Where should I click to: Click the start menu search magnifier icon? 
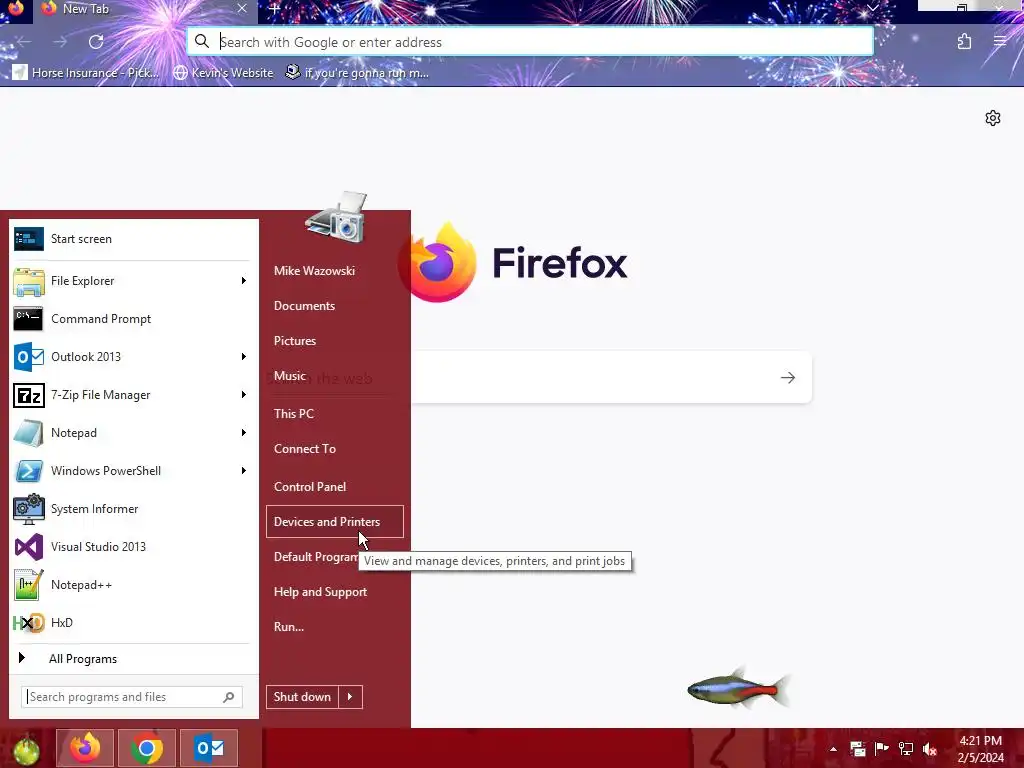(229, 697)
